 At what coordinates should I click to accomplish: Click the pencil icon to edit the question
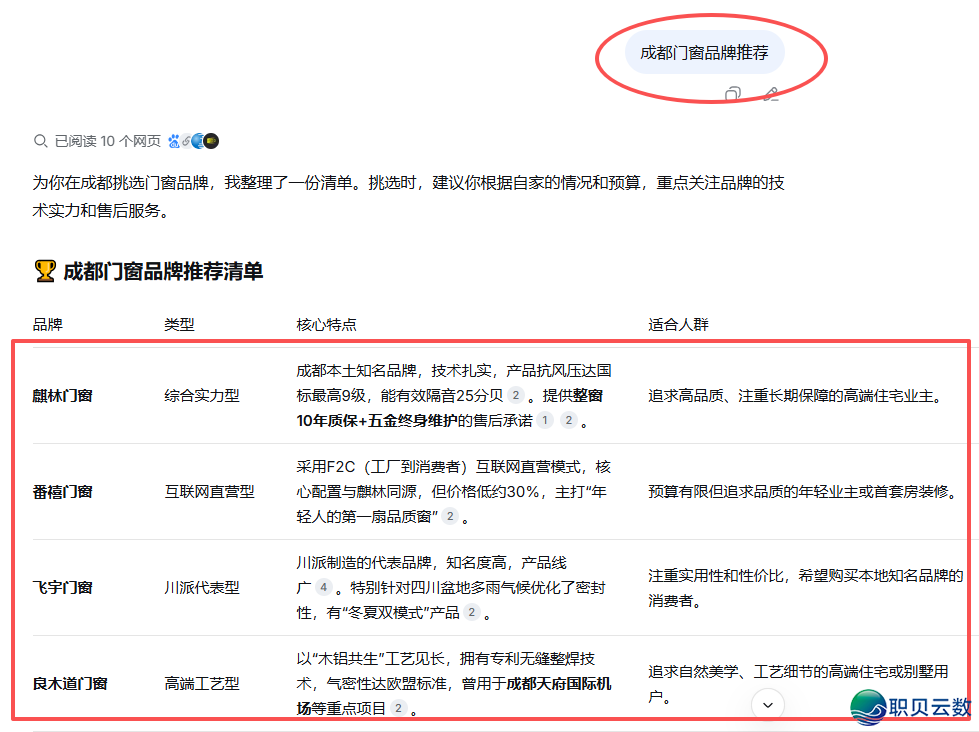tap(770, 95)
